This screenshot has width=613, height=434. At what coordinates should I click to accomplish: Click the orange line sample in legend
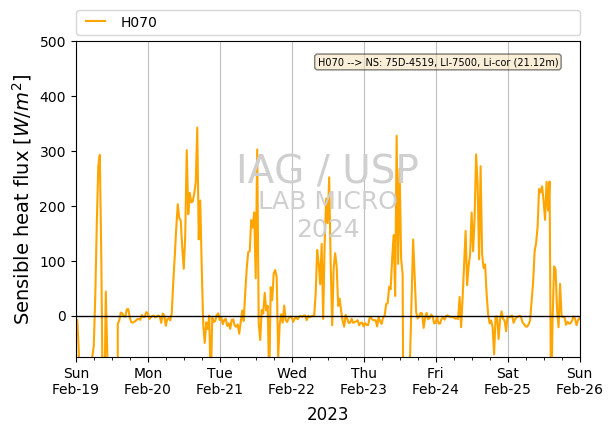(x=96, y=22)
